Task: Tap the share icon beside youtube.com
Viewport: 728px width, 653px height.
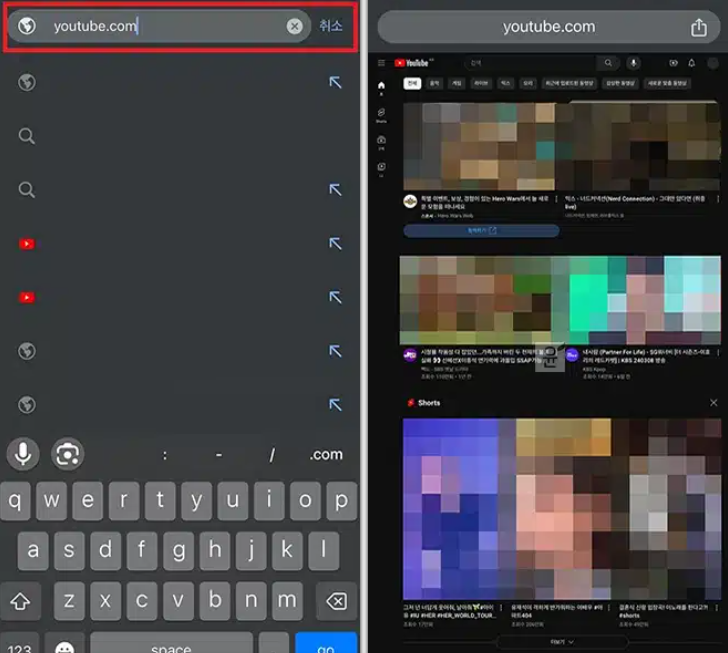Action: click(x=699, y=27)
